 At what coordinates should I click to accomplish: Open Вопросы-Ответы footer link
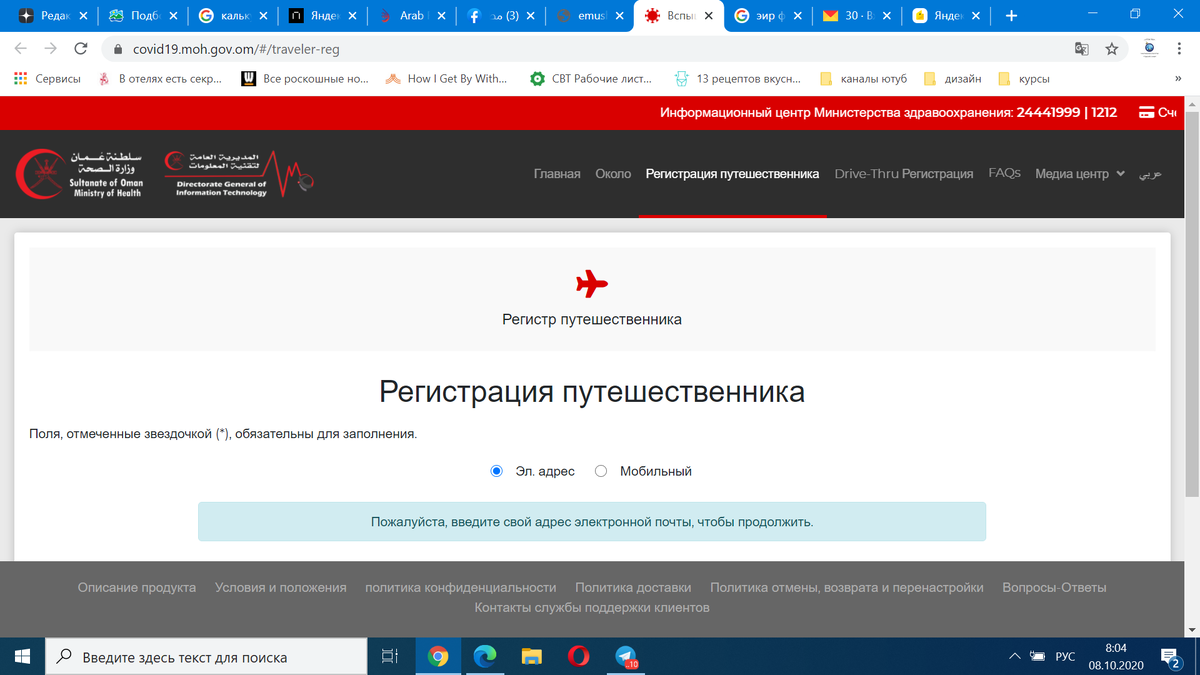point(1054,588)
